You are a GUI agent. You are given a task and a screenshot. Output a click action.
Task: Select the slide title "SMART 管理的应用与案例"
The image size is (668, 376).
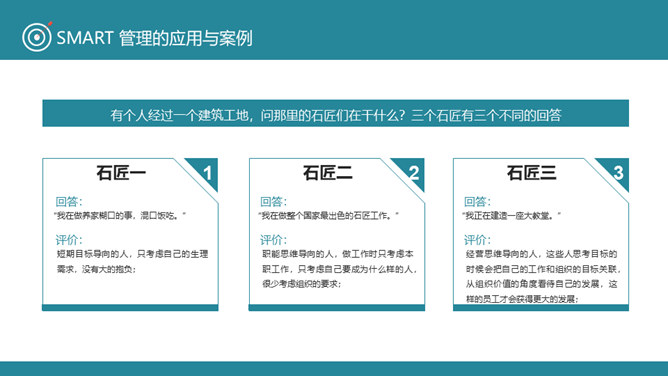[x=155, y=38]
